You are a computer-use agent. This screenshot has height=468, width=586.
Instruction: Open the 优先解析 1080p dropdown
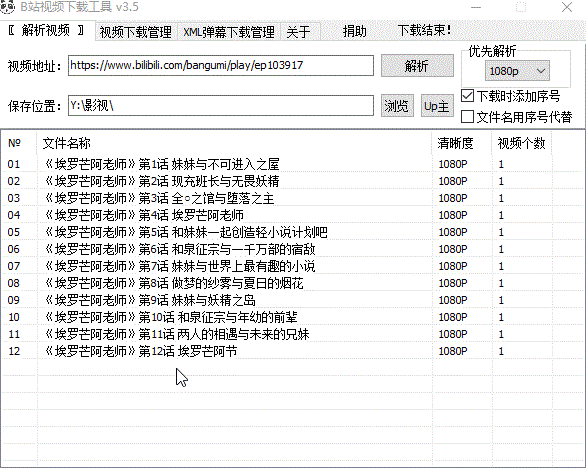(x=517, y=71)
